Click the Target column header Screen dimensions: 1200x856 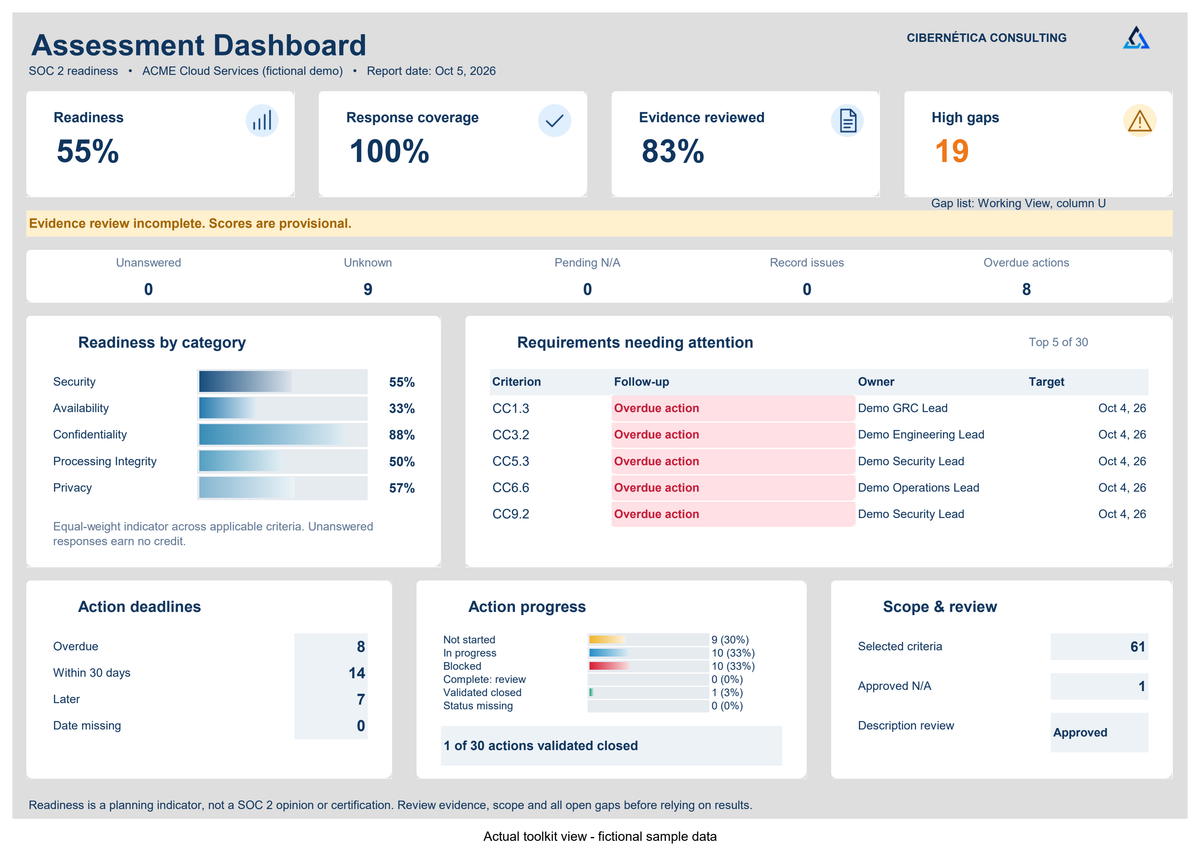point(1047,382)
